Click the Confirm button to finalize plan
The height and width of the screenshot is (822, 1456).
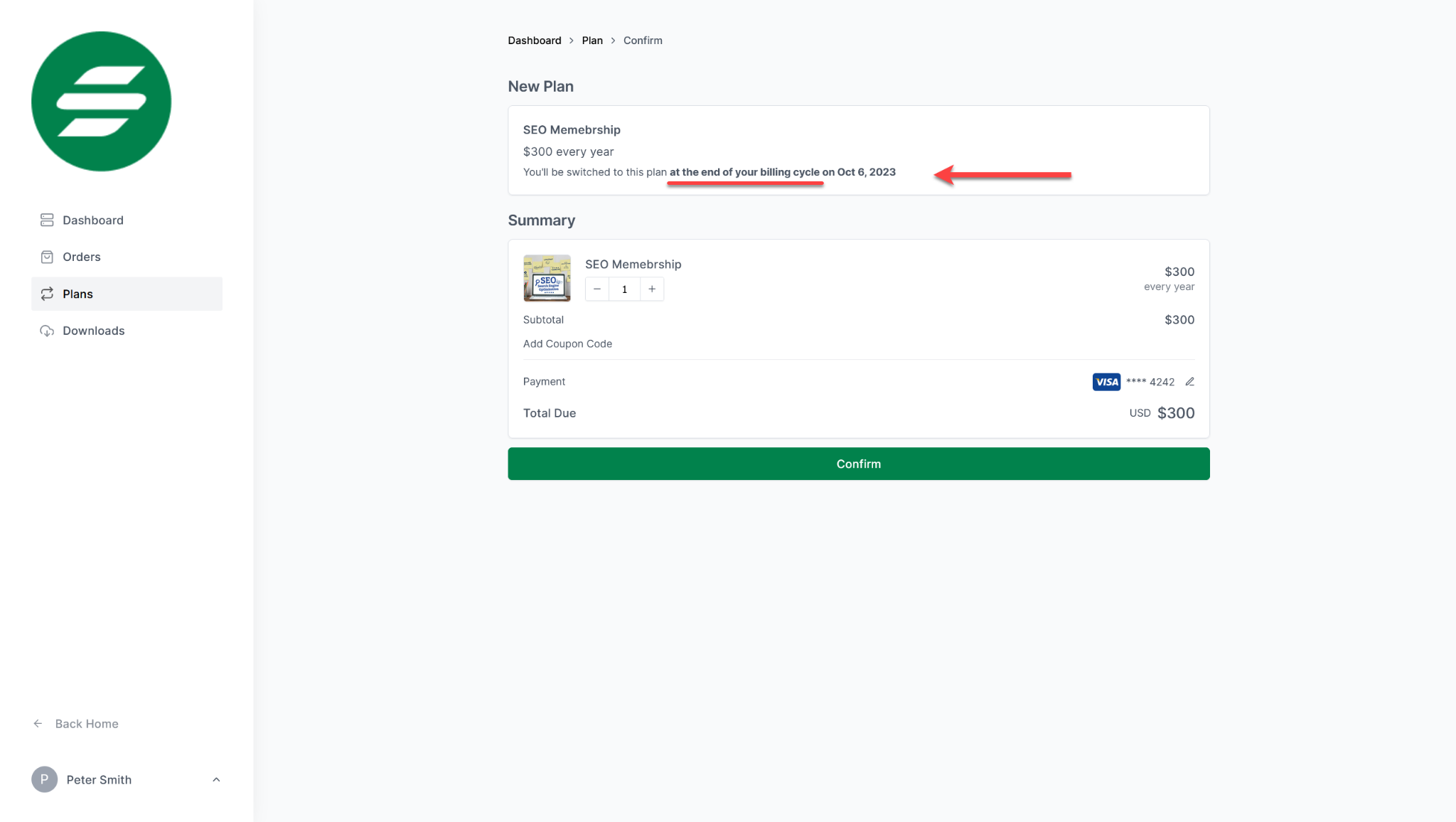(858, 463)
